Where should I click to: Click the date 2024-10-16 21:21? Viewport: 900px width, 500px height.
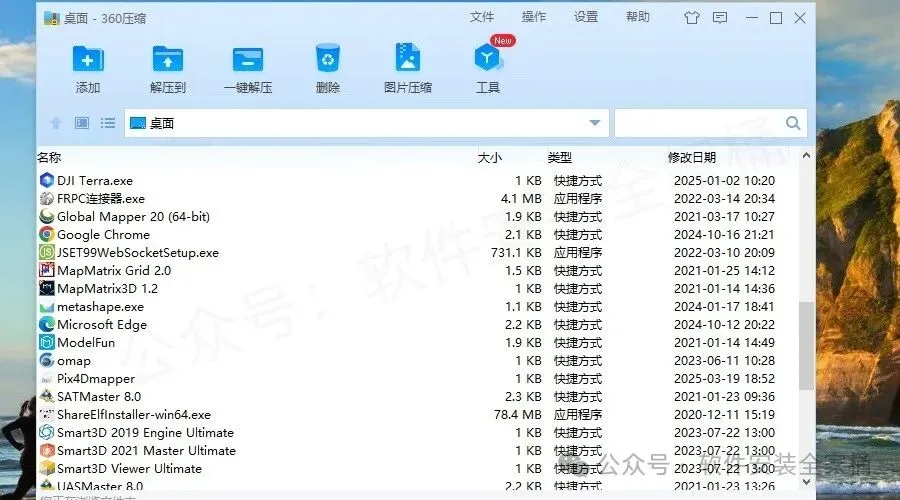(x=724, y=234)
